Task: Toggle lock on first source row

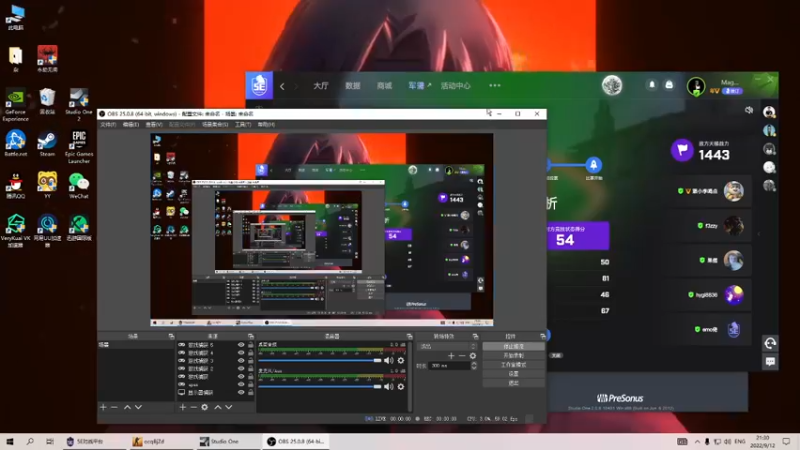Action: coord(251,345)
